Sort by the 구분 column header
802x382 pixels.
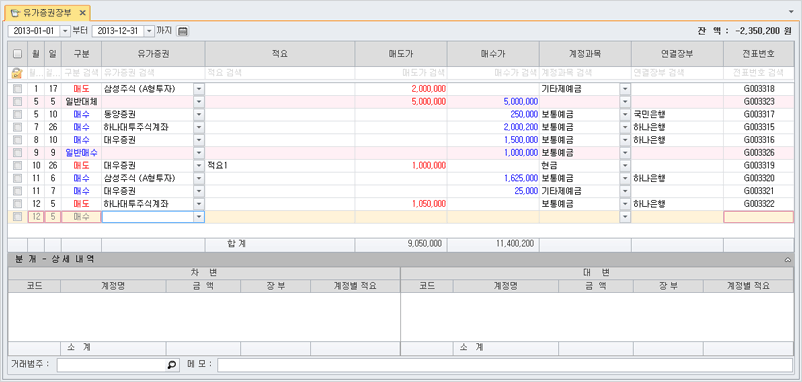coord(81,54)
